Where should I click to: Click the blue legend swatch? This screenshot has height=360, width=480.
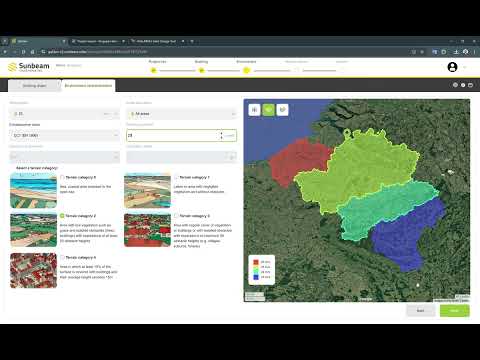(x=256, y=277)
